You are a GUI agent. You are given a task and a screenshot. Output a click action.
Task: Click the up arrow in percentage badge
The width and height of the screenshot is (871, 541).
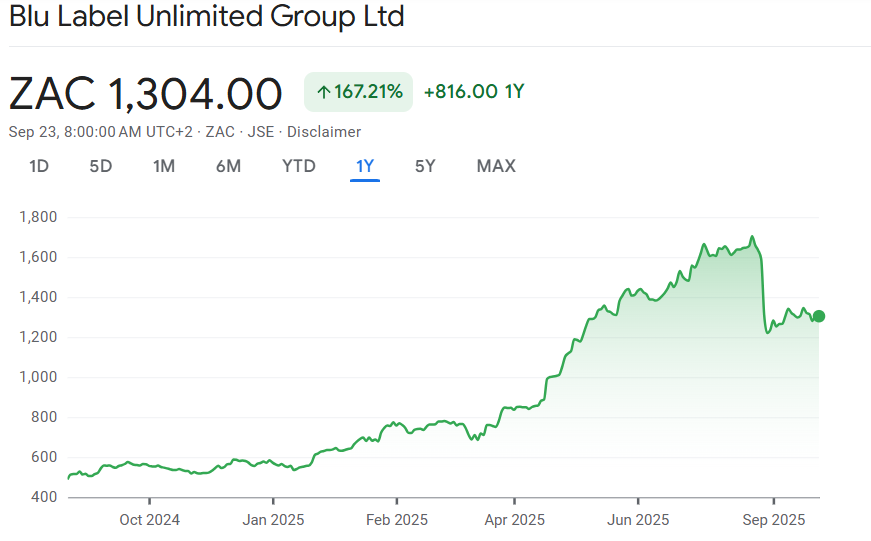click(x=324, y=92)
